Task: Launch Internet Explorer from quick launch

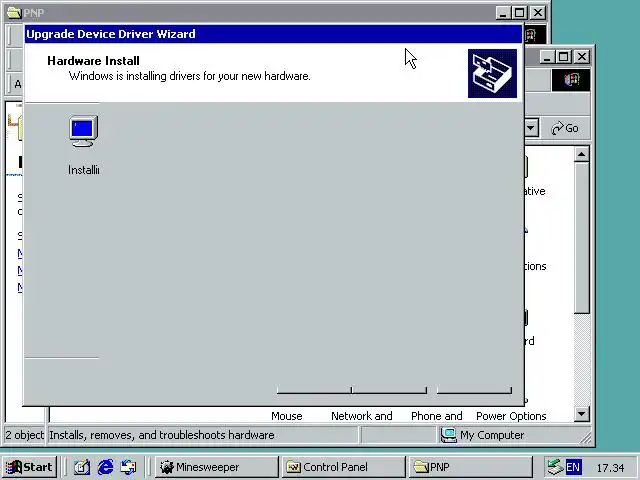Action: pos(105,467)
